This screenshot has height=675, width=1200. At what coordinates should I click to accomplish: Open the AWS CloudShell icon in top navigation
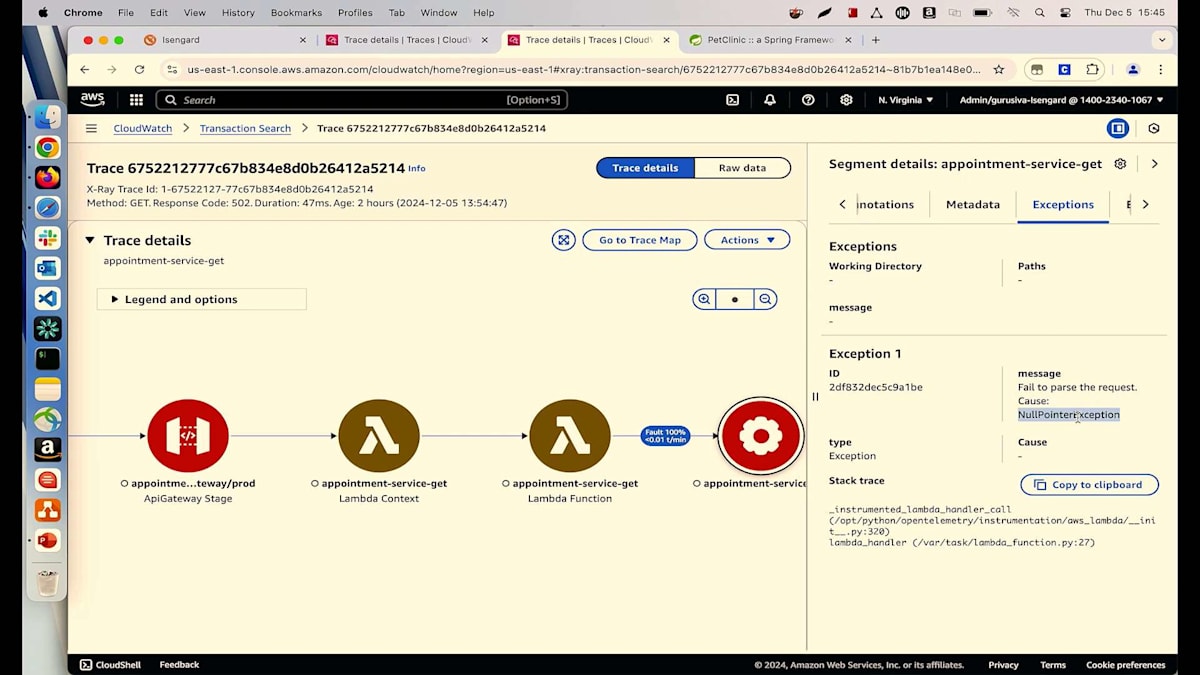732,100
